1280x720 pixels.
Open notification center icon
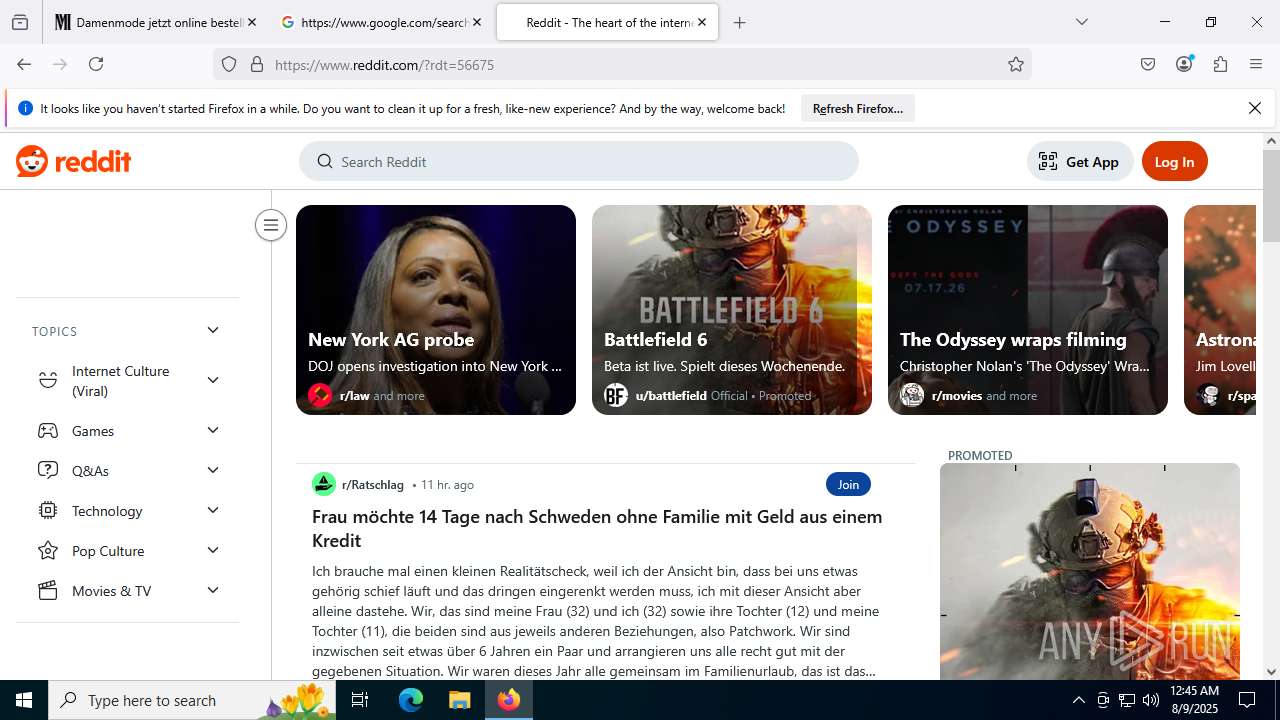[x=1247, y=700]
